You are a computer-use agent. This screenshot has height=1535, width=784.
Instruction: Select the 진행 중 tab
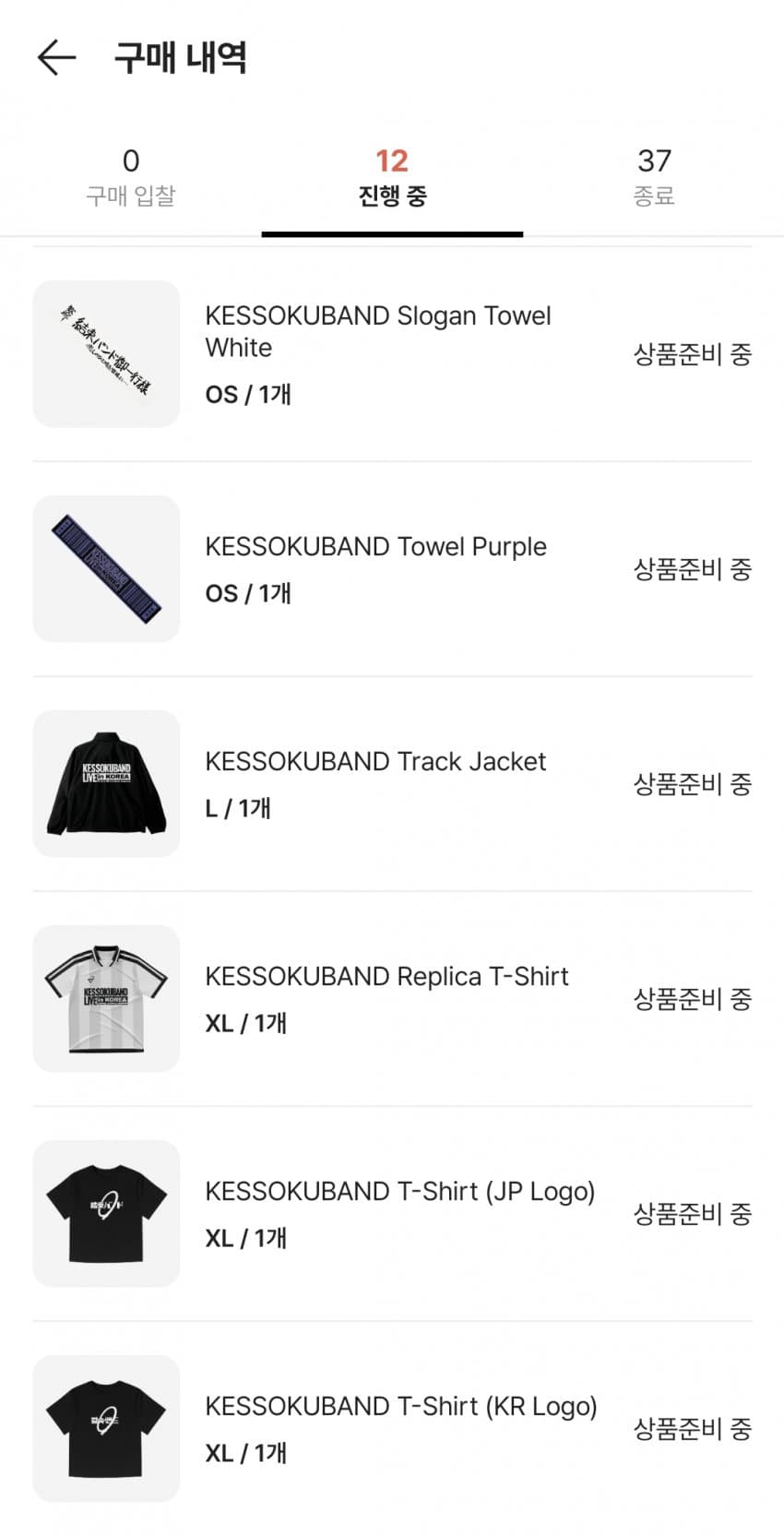(x=392, y=177)
